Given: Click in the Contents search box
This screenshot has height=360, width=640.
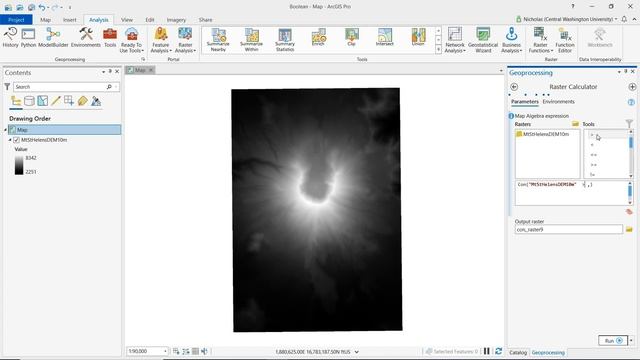Looking at the screenshot, I should [60, 87].
